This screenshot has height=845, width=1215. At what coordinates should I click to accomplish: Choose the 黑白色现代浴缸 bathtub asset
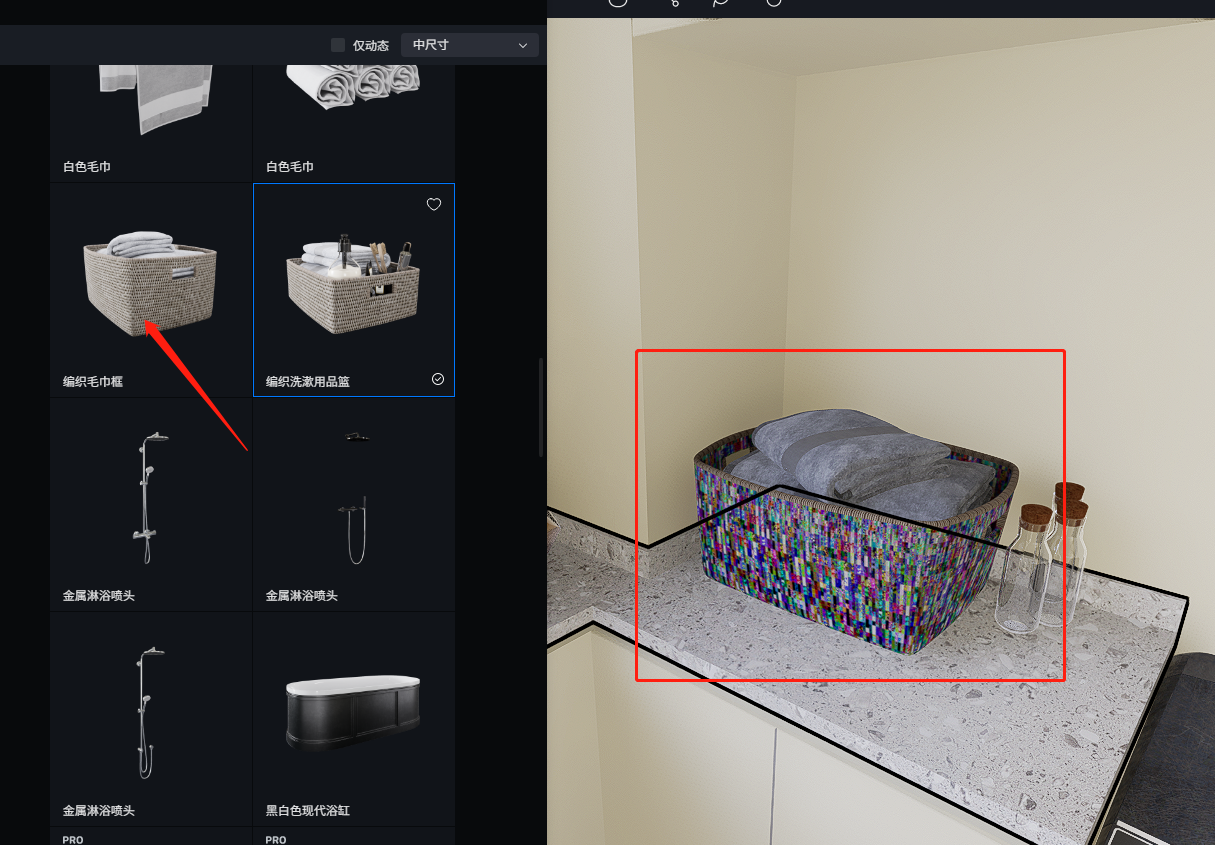[x=354, y=719]
